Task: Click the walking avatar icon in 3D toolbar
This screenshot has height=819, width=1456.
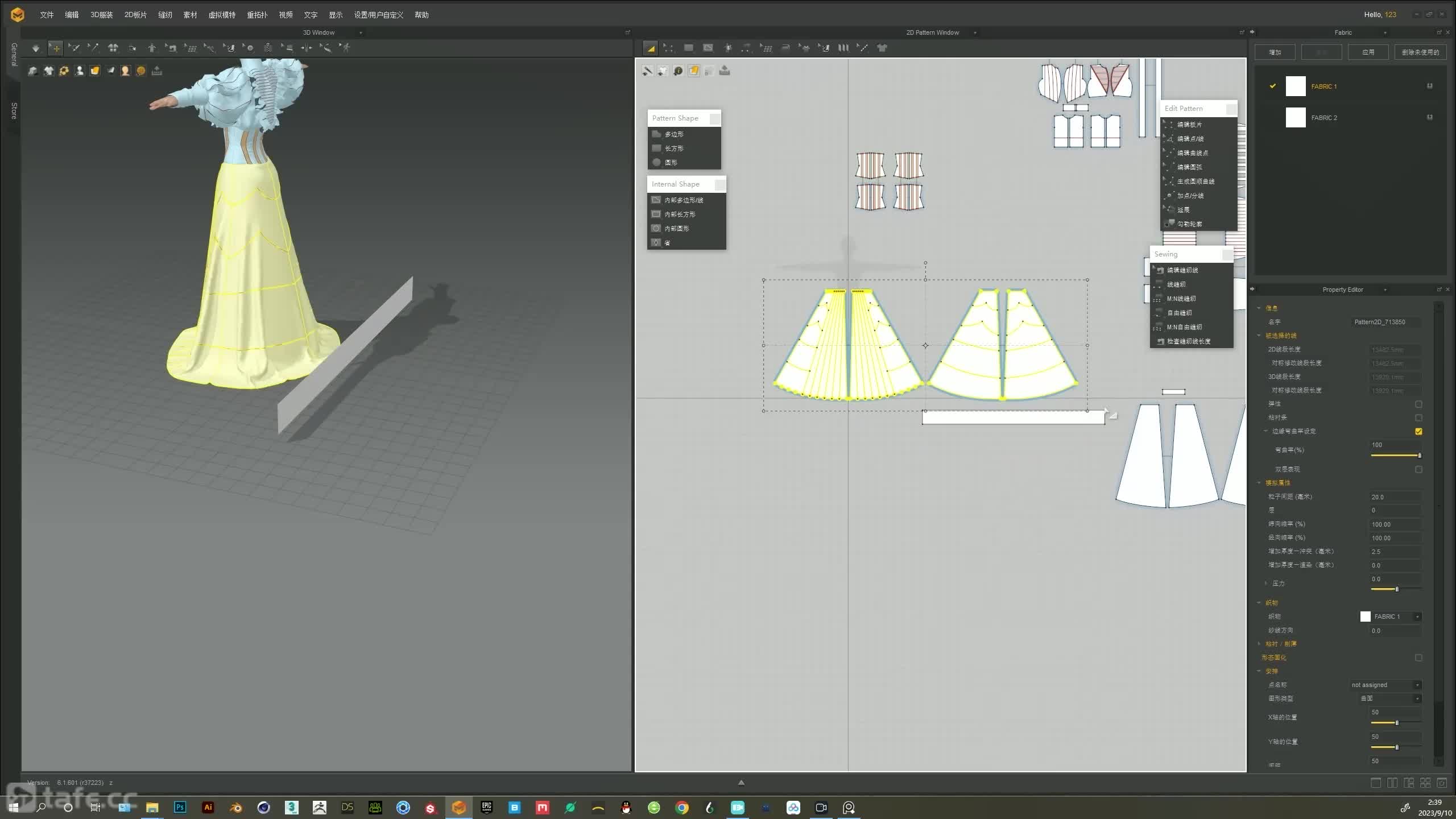Action: [x=345, y=48]
